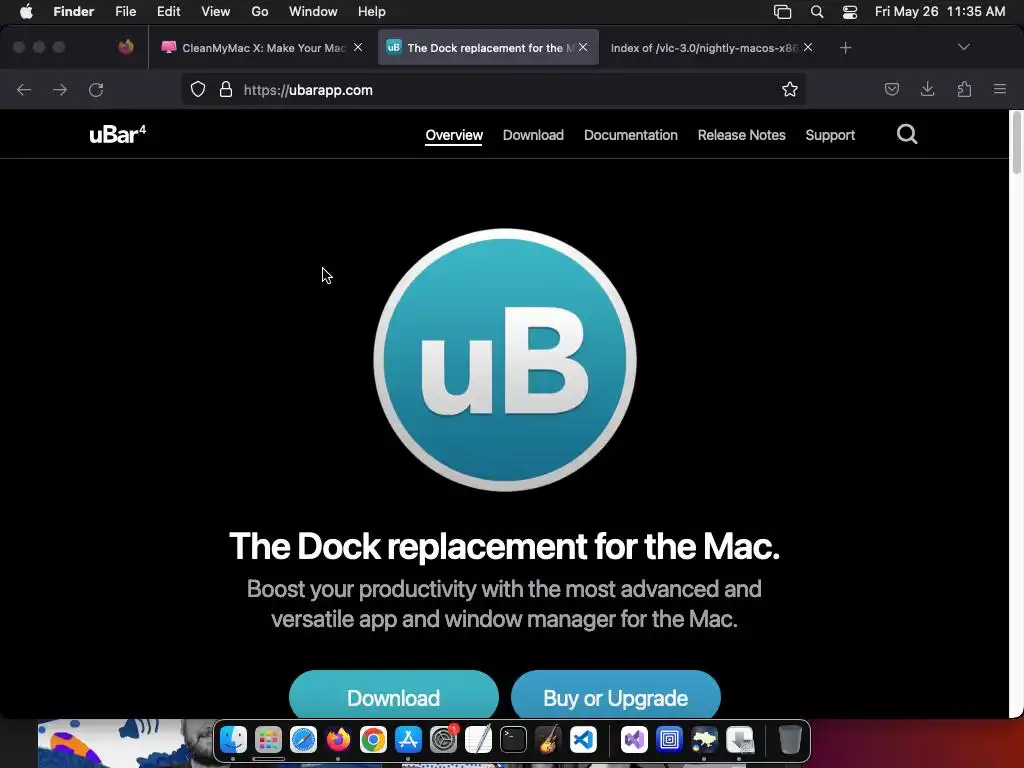The width and height of the screenshot is (1024, 768).
Task: Close the uBar Dock replacement tab
Action: pyautogui.click(x=583, y=47)
